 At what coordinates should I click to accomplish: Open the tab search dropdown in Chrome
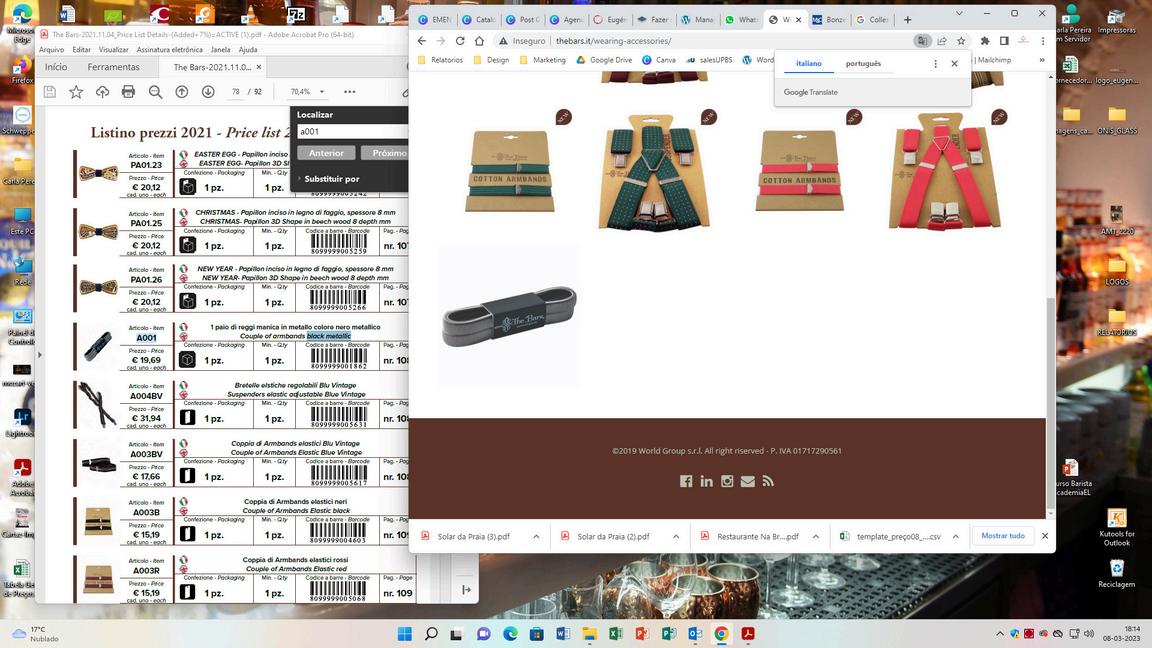pyautogui.click(x=959, y=13)
